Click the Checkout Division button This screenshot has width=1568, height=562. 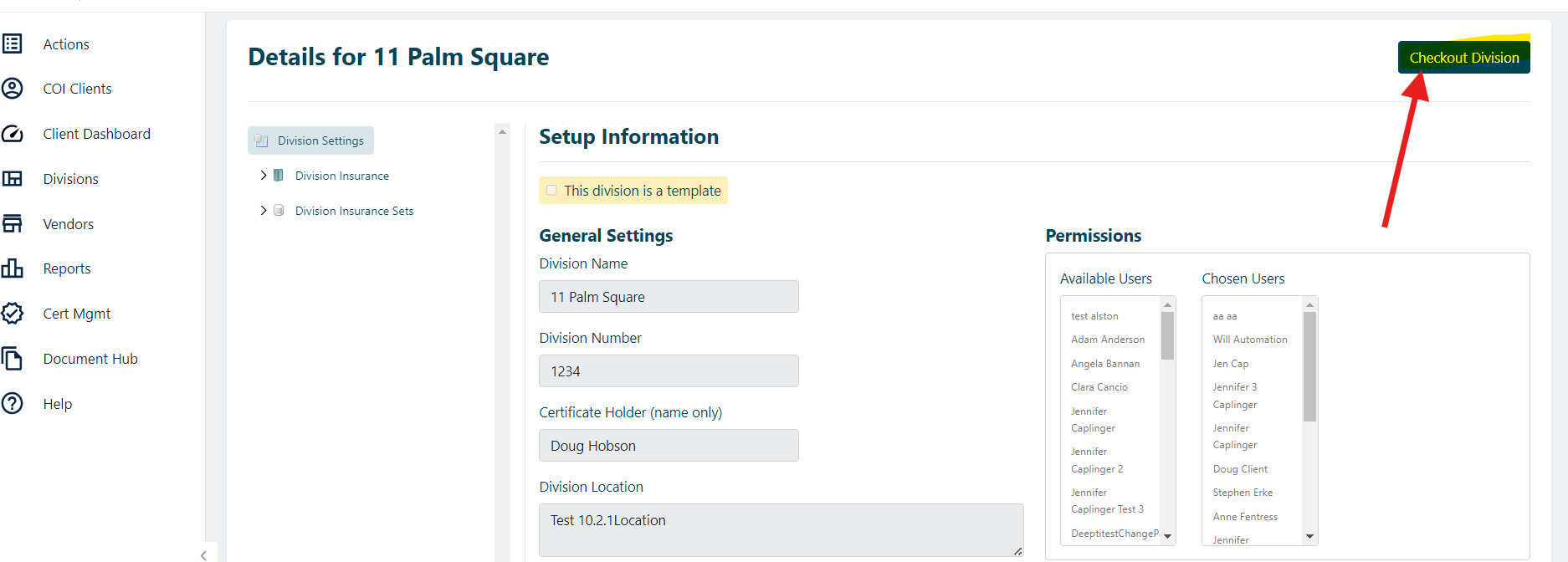[x=1463, y=58]
